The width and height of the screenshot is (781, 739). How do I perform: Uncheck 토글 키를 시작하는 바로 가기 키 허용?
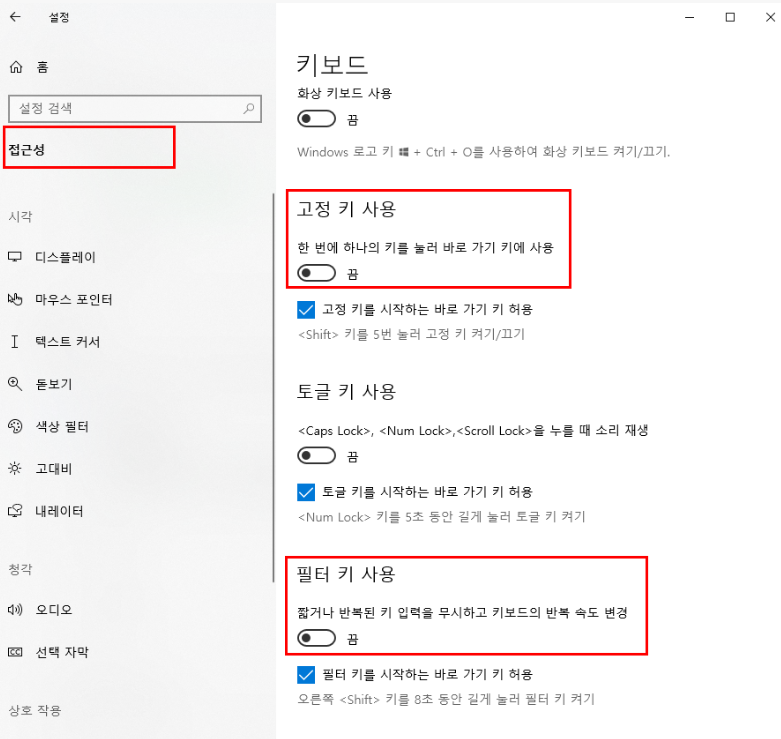(x=307, y=492)
